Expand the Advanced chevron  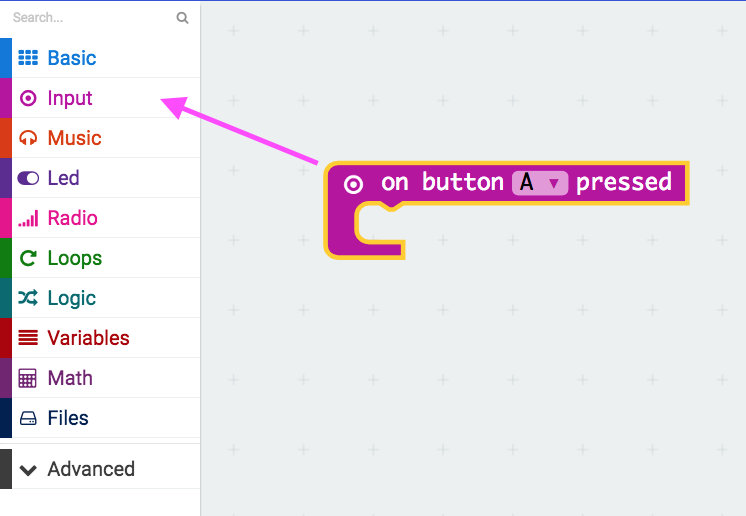pyautogui.click(x=28, y=469)
